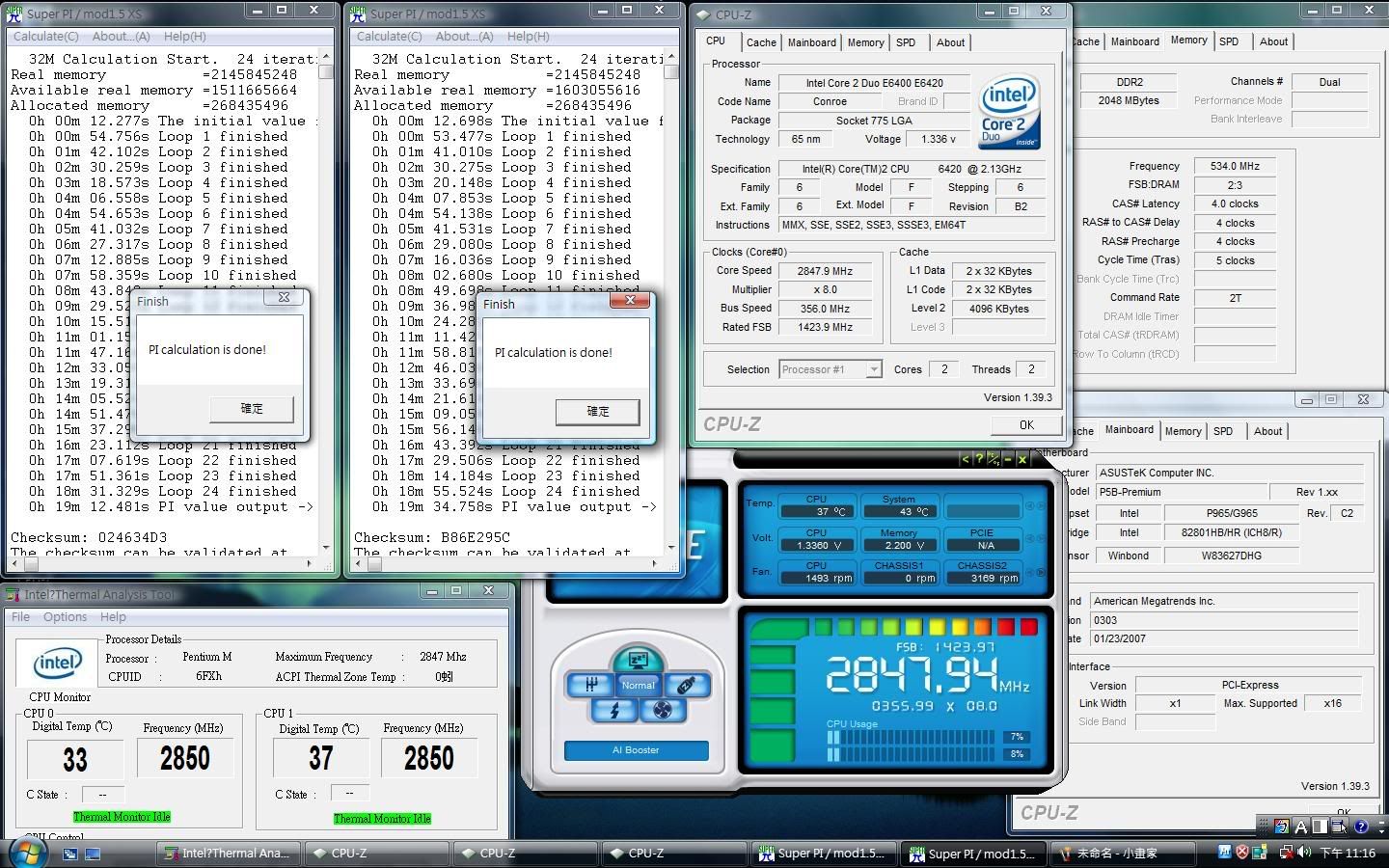The height and width of the screenshot is (868, 1389).
Task: Click the Fan row next arrow in AI Suite
Action: [x=1041, y=571]
